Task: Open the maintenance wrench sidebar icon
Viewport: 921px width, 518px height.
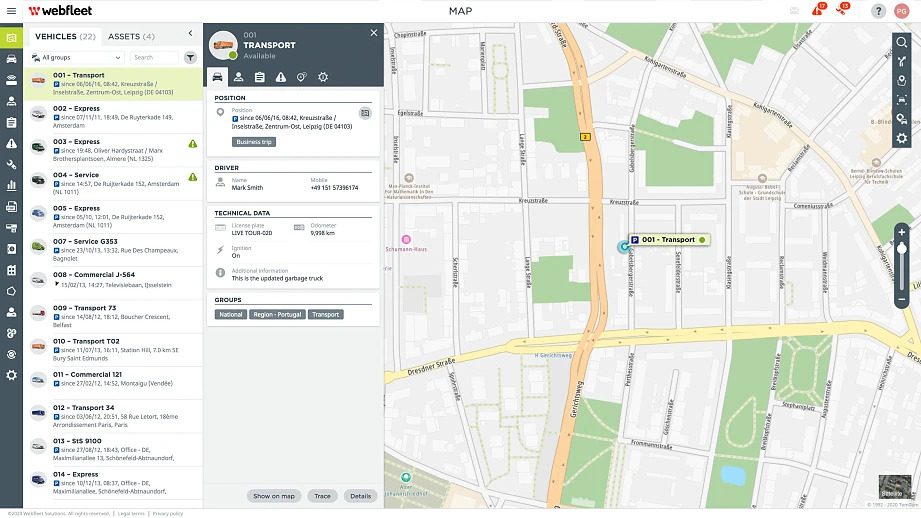Action: click(11, 165)
